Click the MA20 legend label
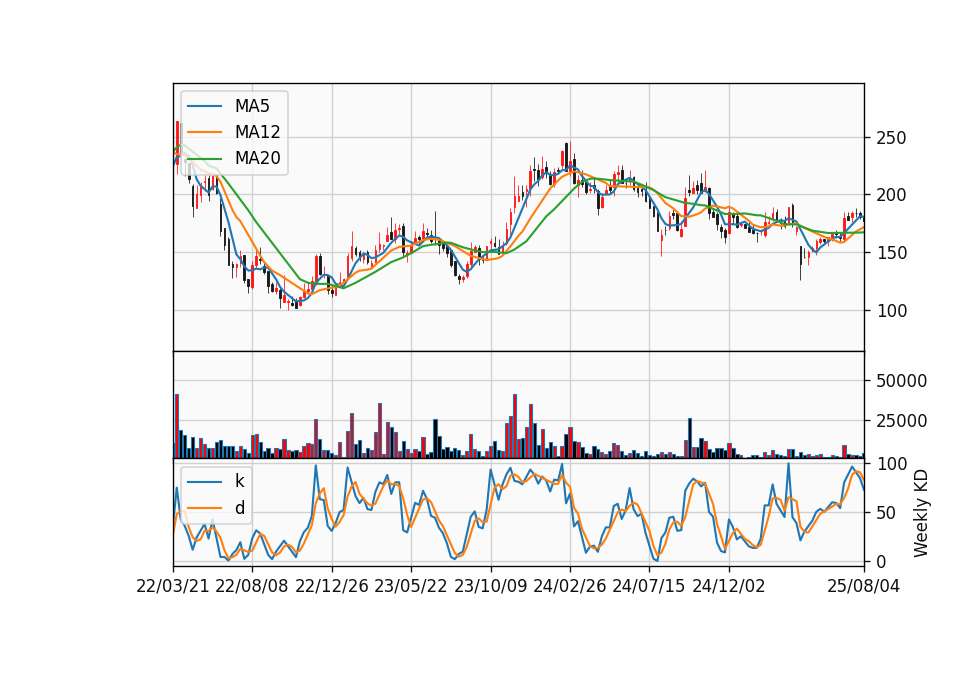Image resolution: width=960 pixels, height=690 pixels. [257, 158]
